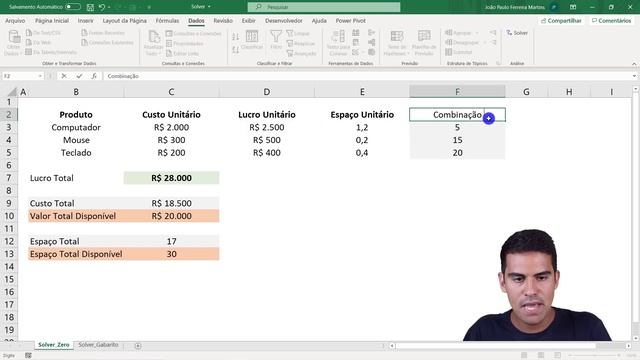Screen dimensions: 640x360
Task: Switch to the Power Pivot tab
Action: [x=351, y=20]
